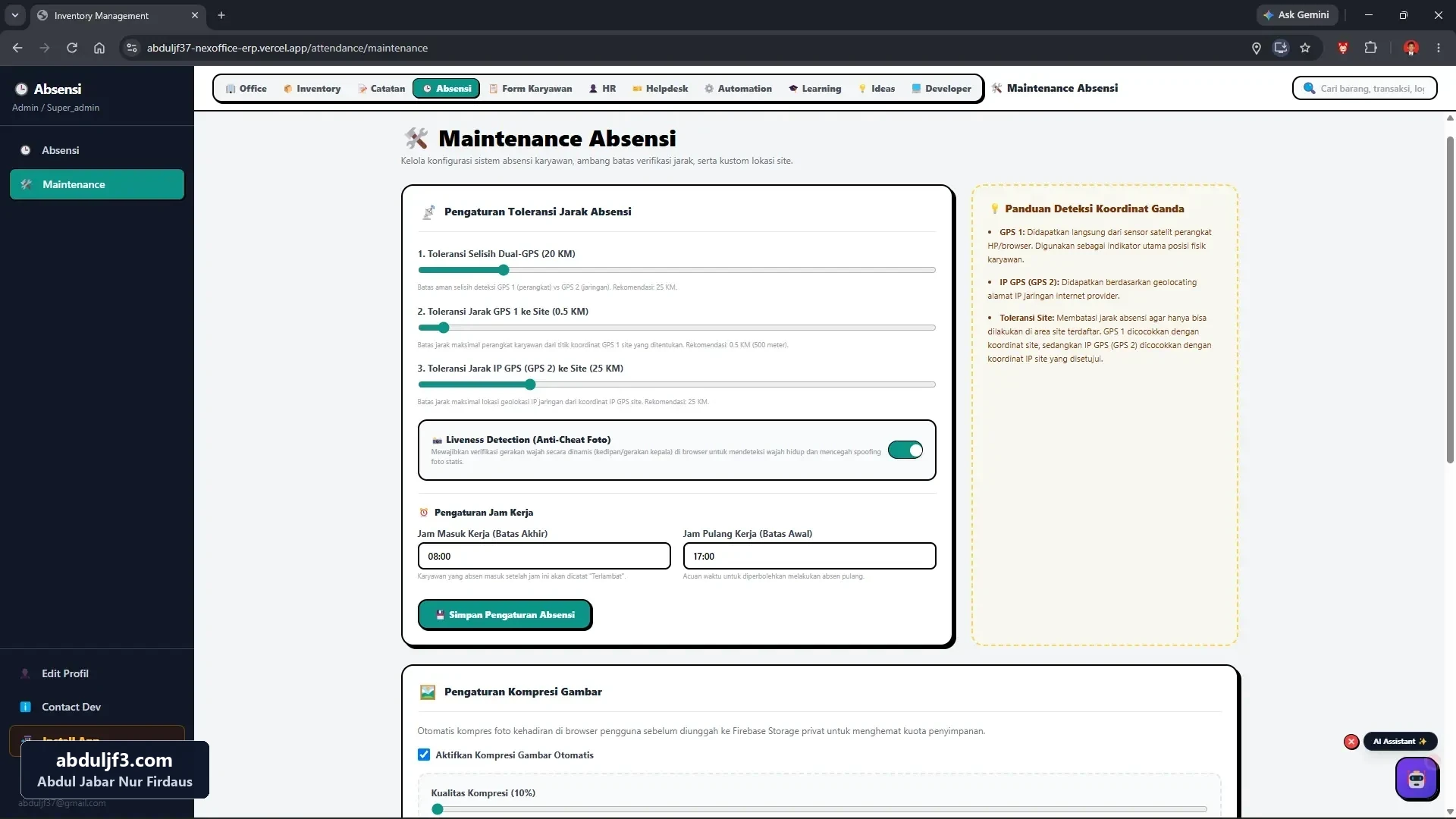Open the Developer tab
The image size is (1456, 819).
coord(941,89)
